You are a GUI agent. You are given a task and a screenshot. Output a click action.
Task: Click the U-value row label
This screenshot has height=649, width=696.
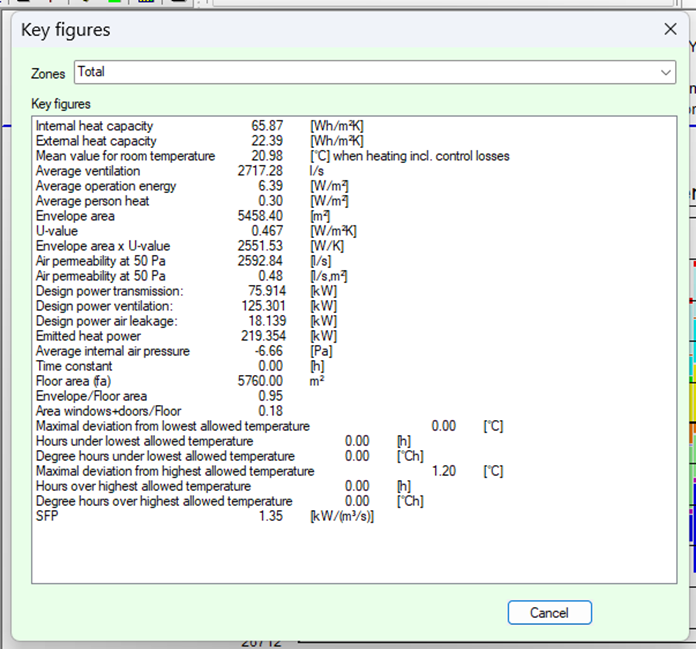coord(56,231)
